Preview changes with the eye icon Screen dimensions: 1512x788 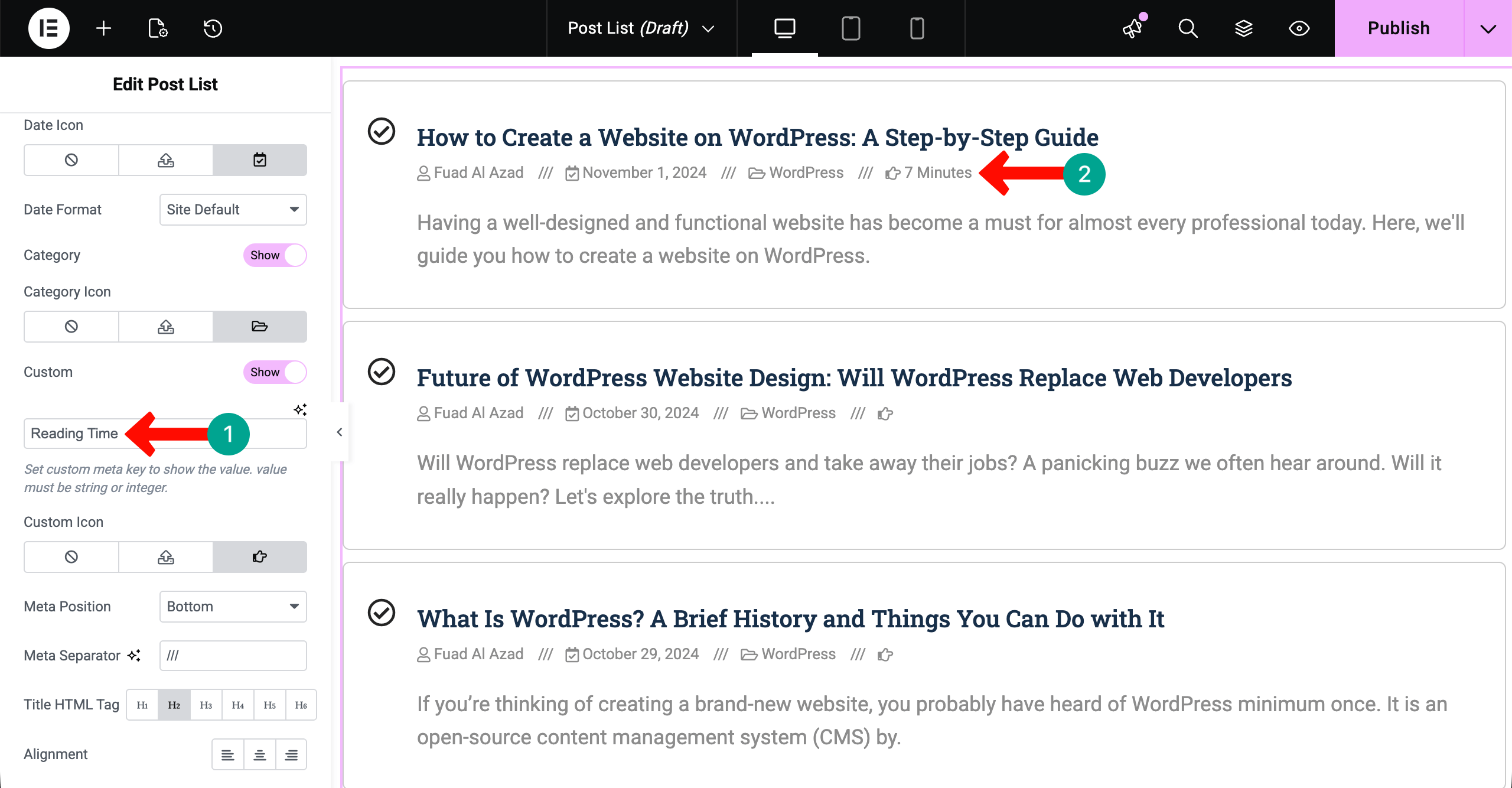point(1299,28)
